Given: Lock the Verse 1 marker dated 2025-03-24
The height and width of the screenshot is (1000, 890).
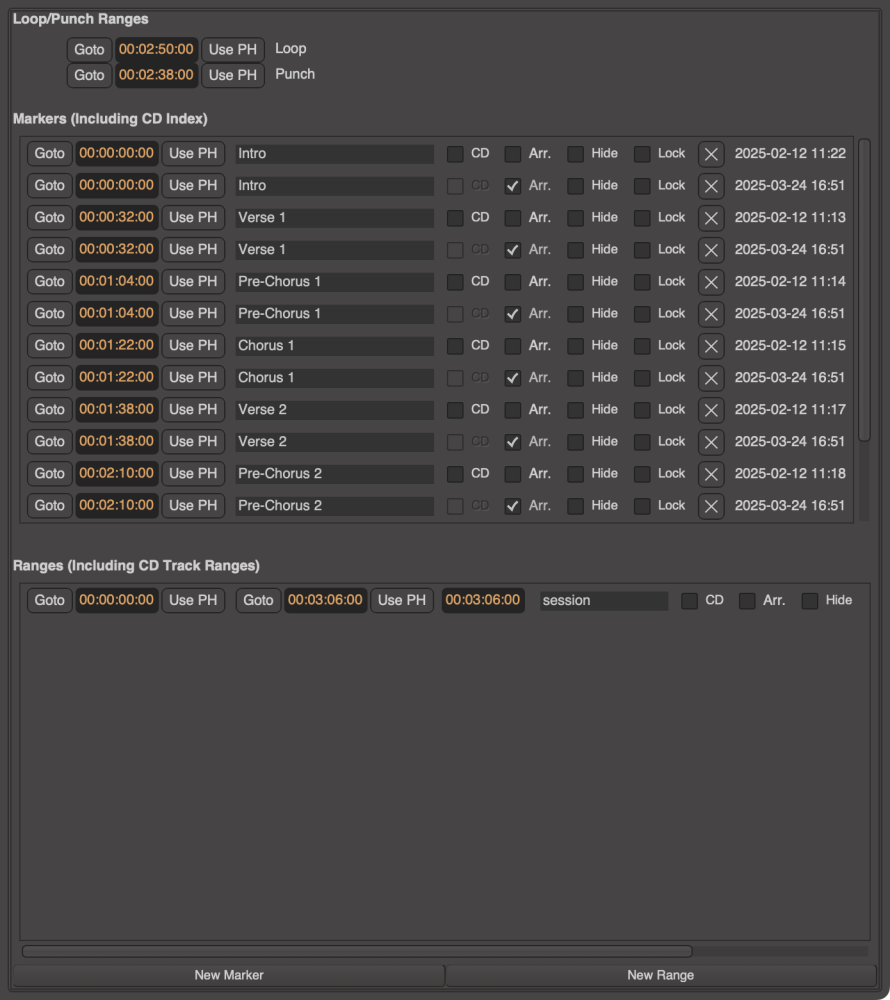Looking at the screenshot, I should 642,249.
